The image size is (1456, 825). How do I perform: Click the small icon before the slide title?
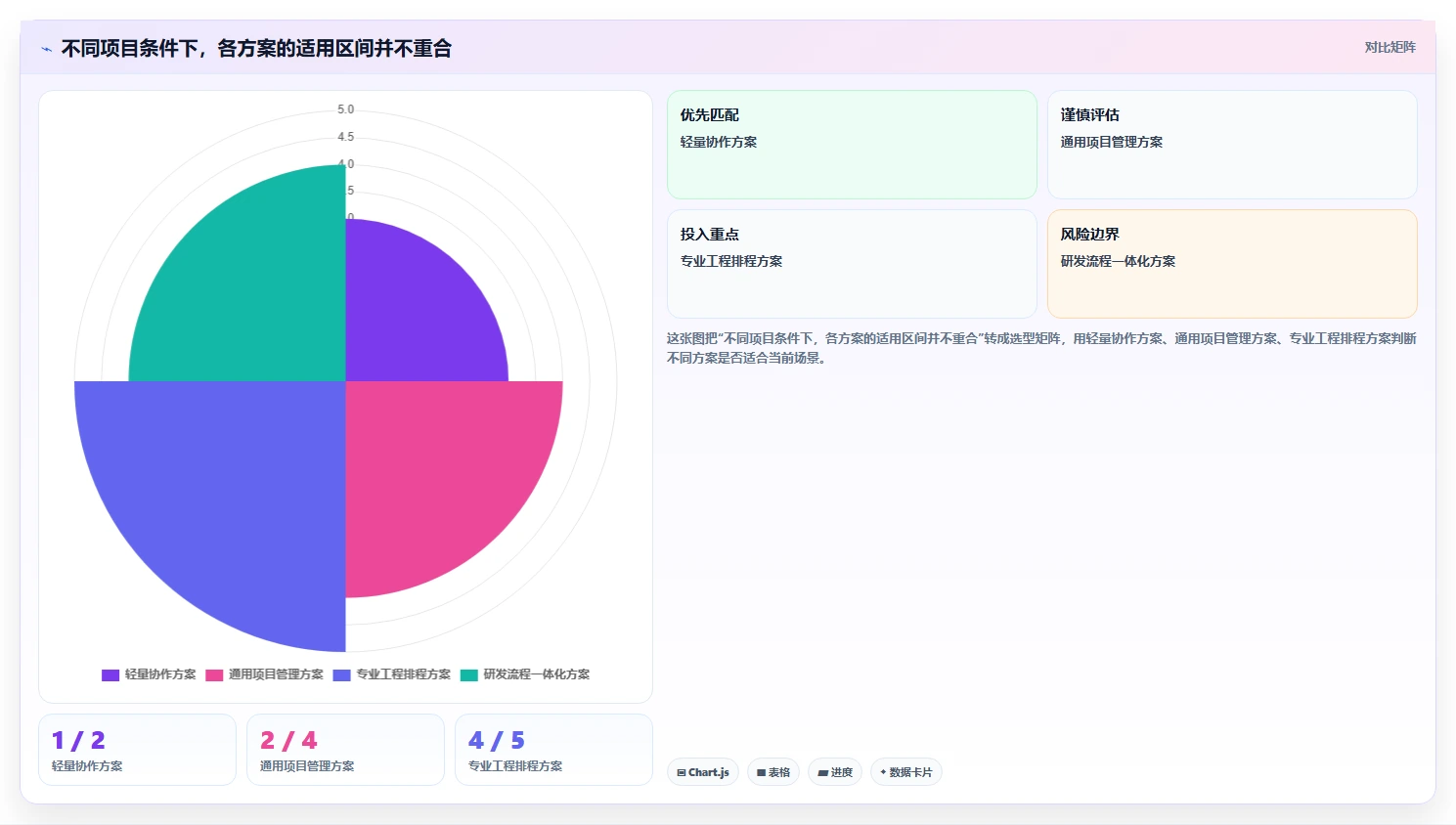(46, 49)
